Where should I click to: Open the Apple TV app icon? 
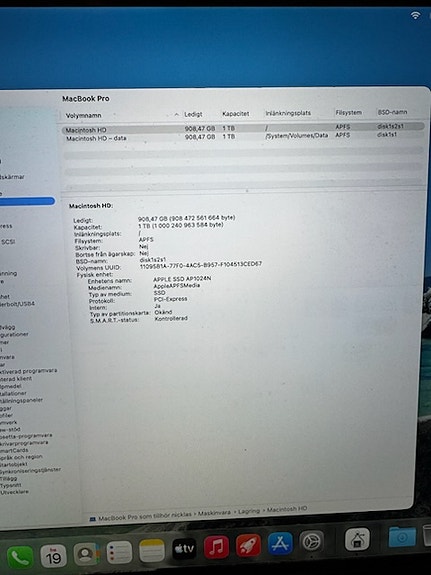[184, 549]
